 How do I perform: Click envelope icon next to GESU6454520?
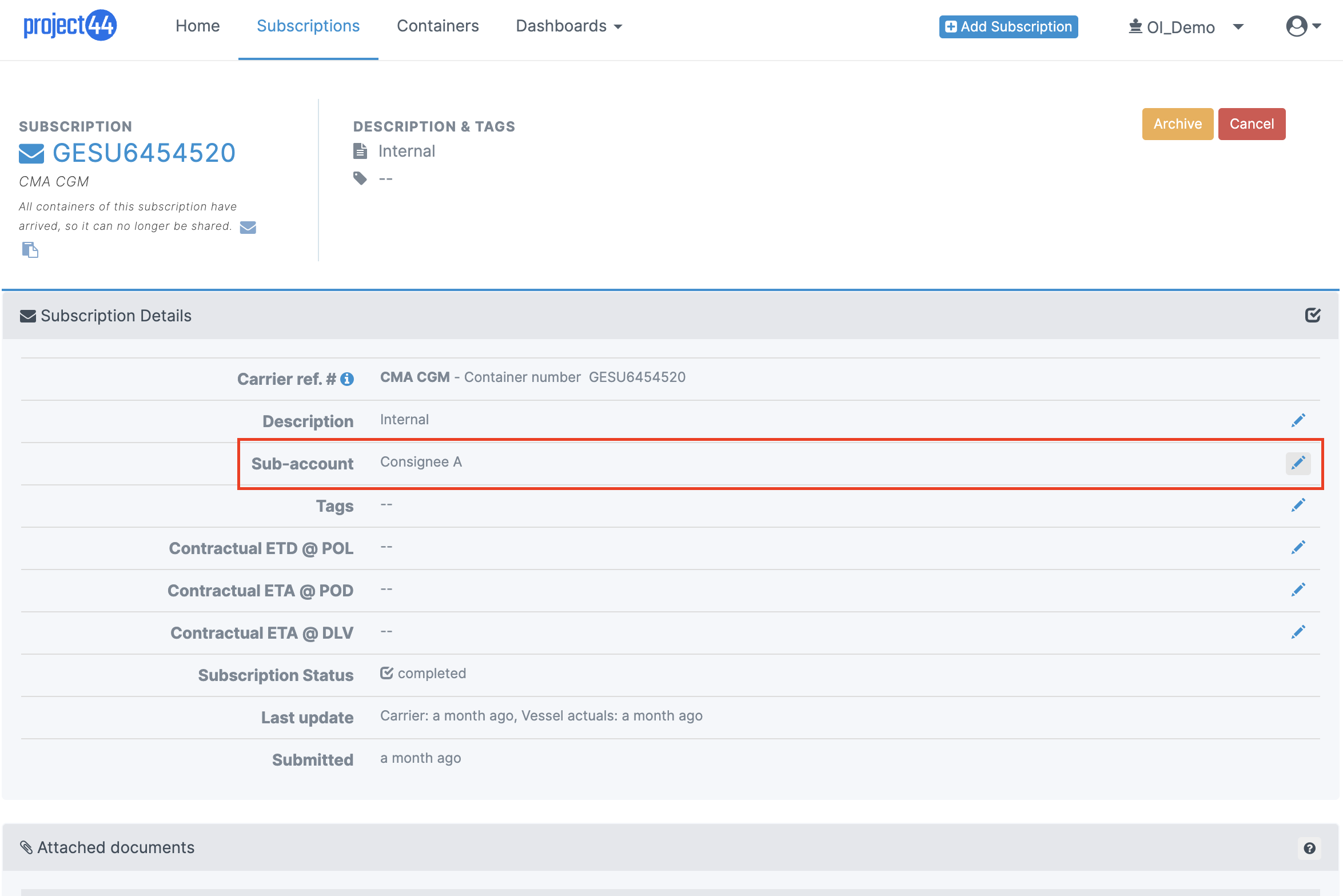click(31, 153)
